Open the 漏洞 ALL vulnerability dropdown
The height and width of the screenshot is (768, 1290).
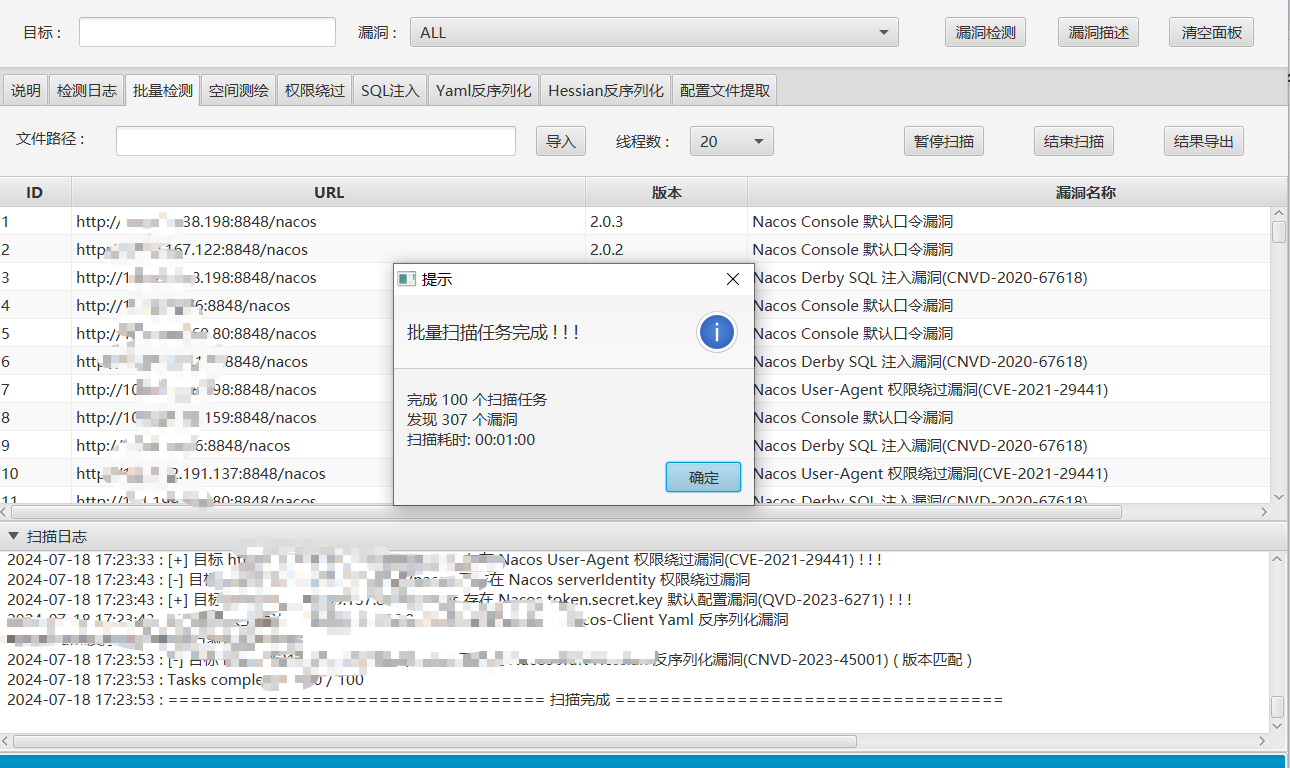pos(883,31)
